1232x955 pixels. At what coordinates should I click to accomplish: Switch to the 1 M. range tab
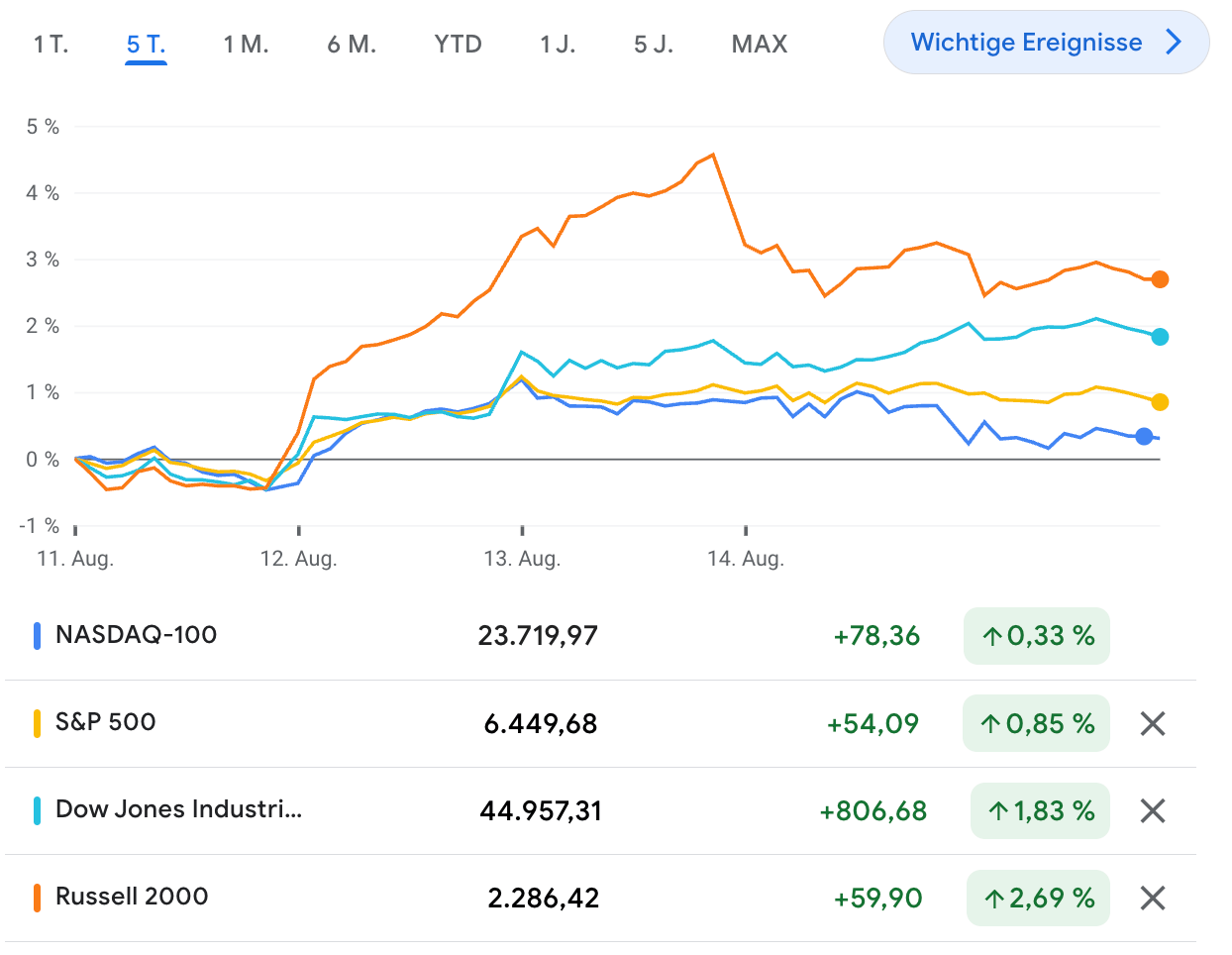point(246,45)
